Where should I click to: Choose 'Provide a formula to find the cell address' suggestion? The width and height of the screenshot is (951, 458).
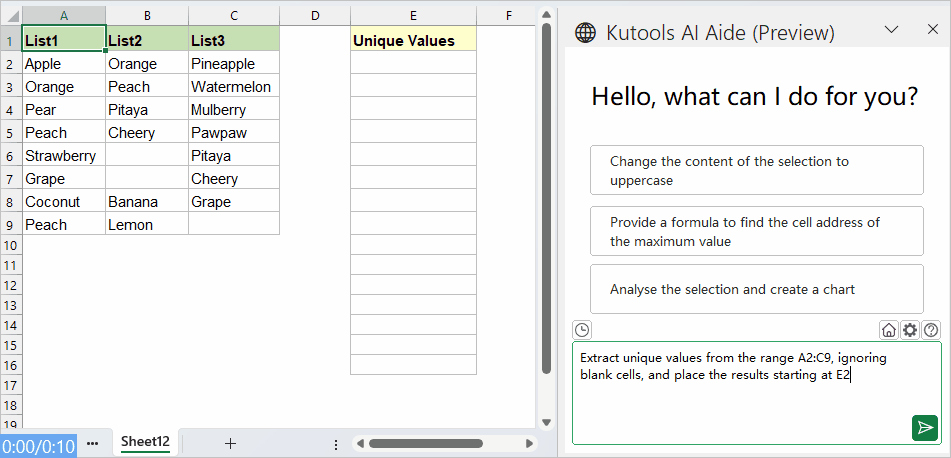pyautogui.click(x=756, y=231)
